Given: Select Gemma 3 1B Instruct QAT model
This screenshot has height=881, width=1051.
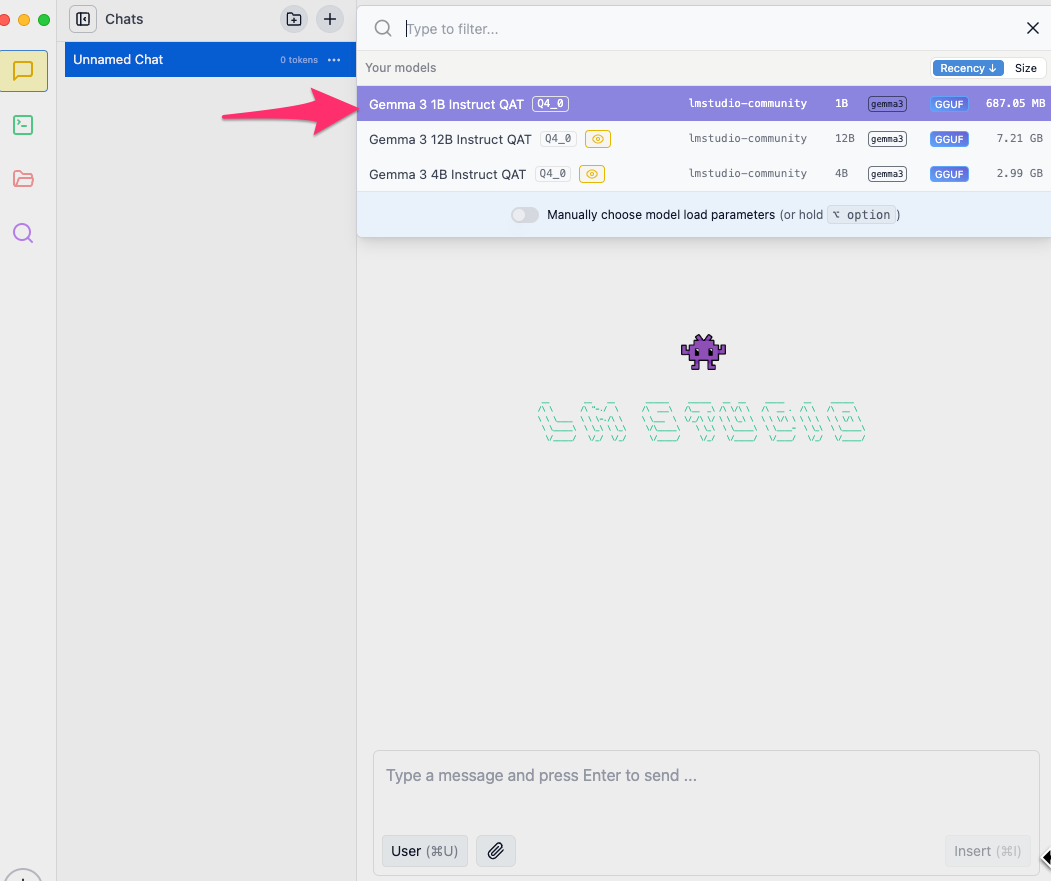Looking at the screenshot, I should click(x=704, y=104).
